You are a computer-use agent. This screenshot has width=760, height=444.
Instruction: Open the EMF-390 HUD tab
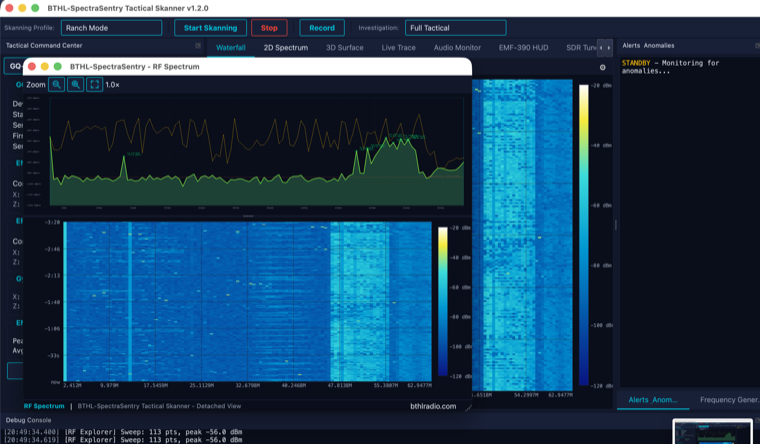[523, 48]
